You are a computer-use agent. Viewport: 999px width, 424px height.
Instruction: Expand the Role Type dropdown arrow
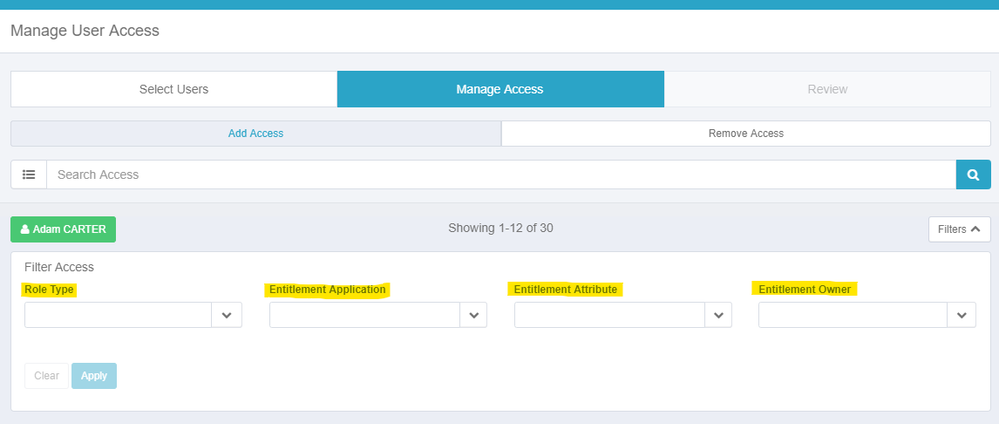point(227,315)
